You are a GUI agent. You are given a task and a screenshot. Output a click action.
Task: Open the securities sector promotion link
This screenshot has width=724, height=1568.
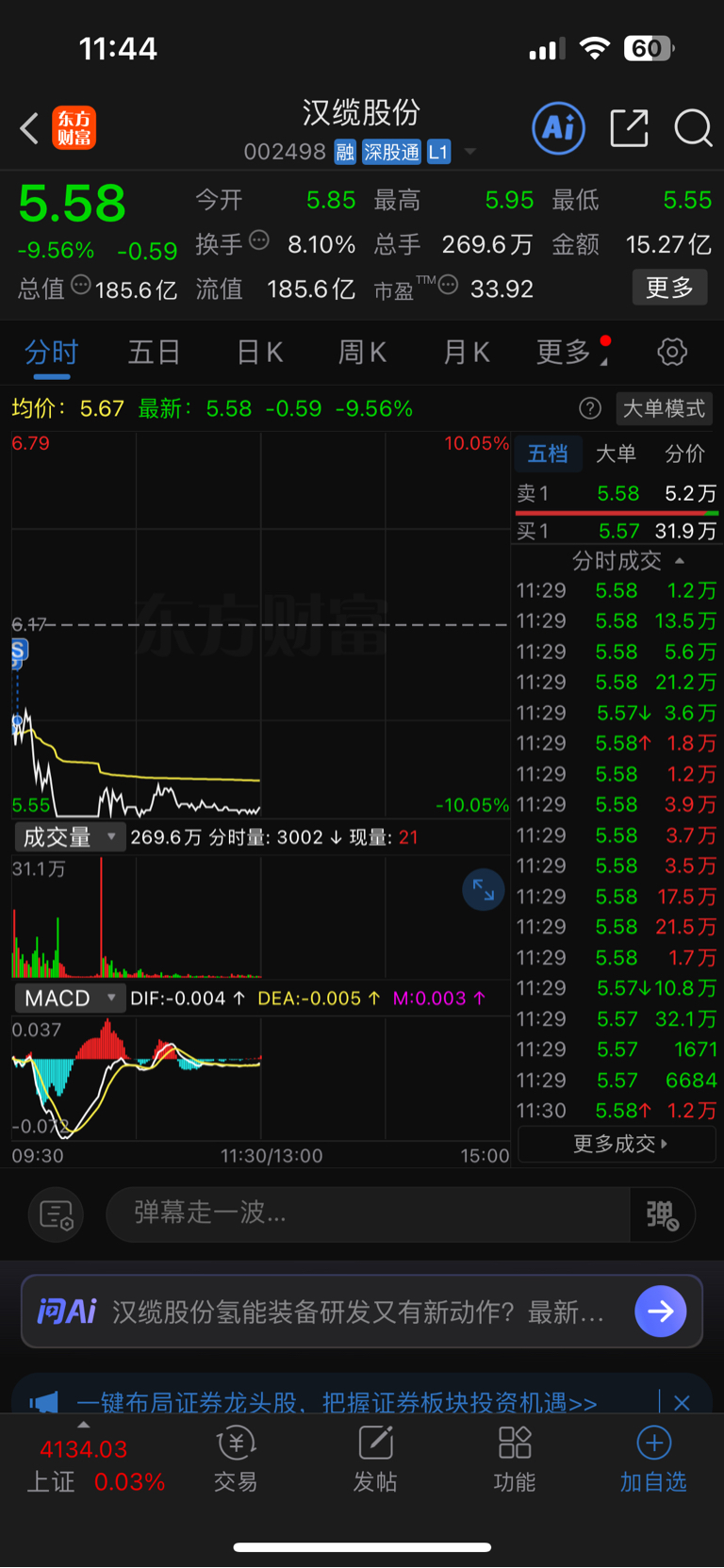337,1403
